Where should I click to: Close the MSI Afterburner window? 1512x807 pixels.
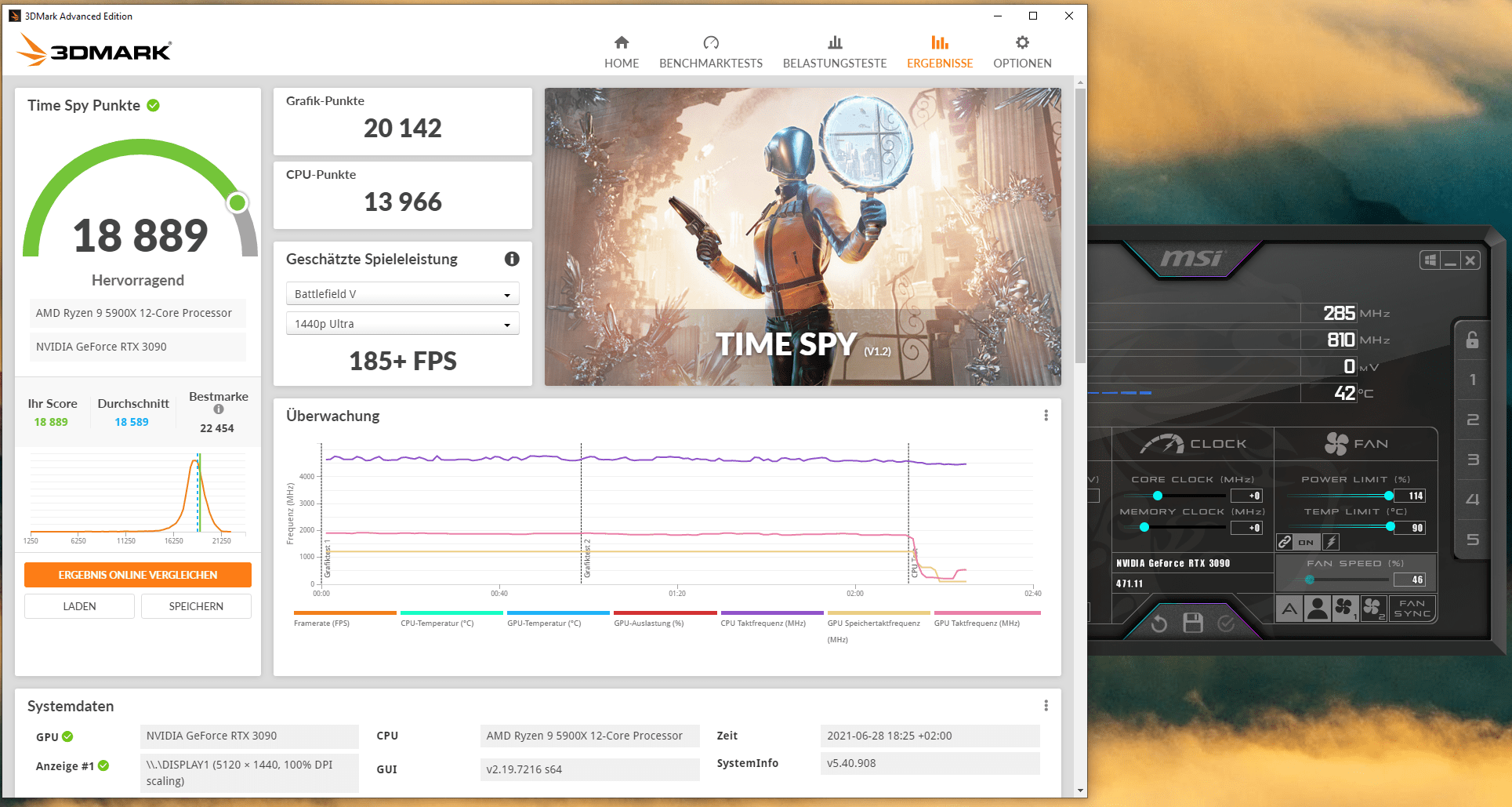(1470, 260)
